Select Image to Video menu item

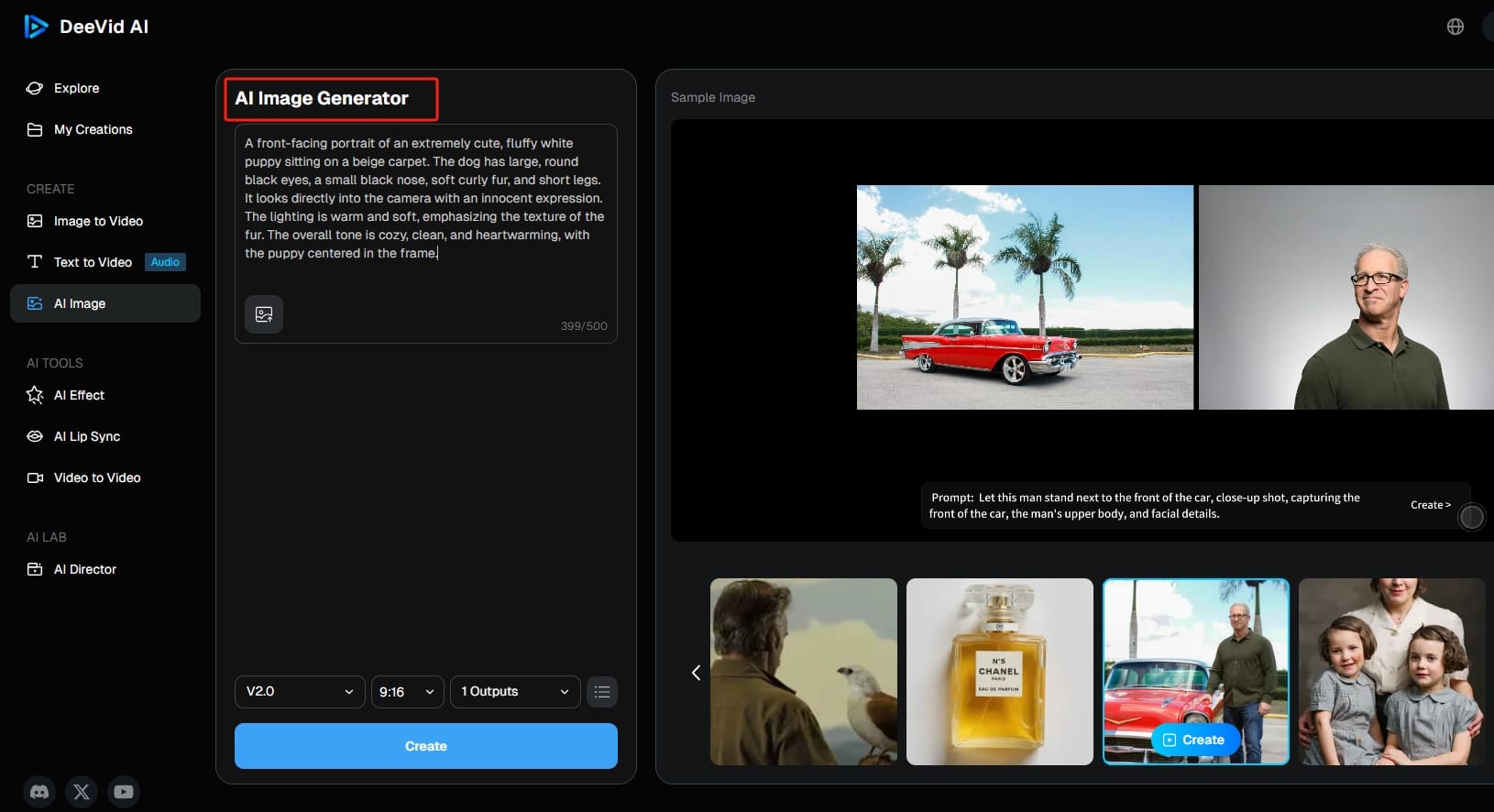(x=98, y=221)
